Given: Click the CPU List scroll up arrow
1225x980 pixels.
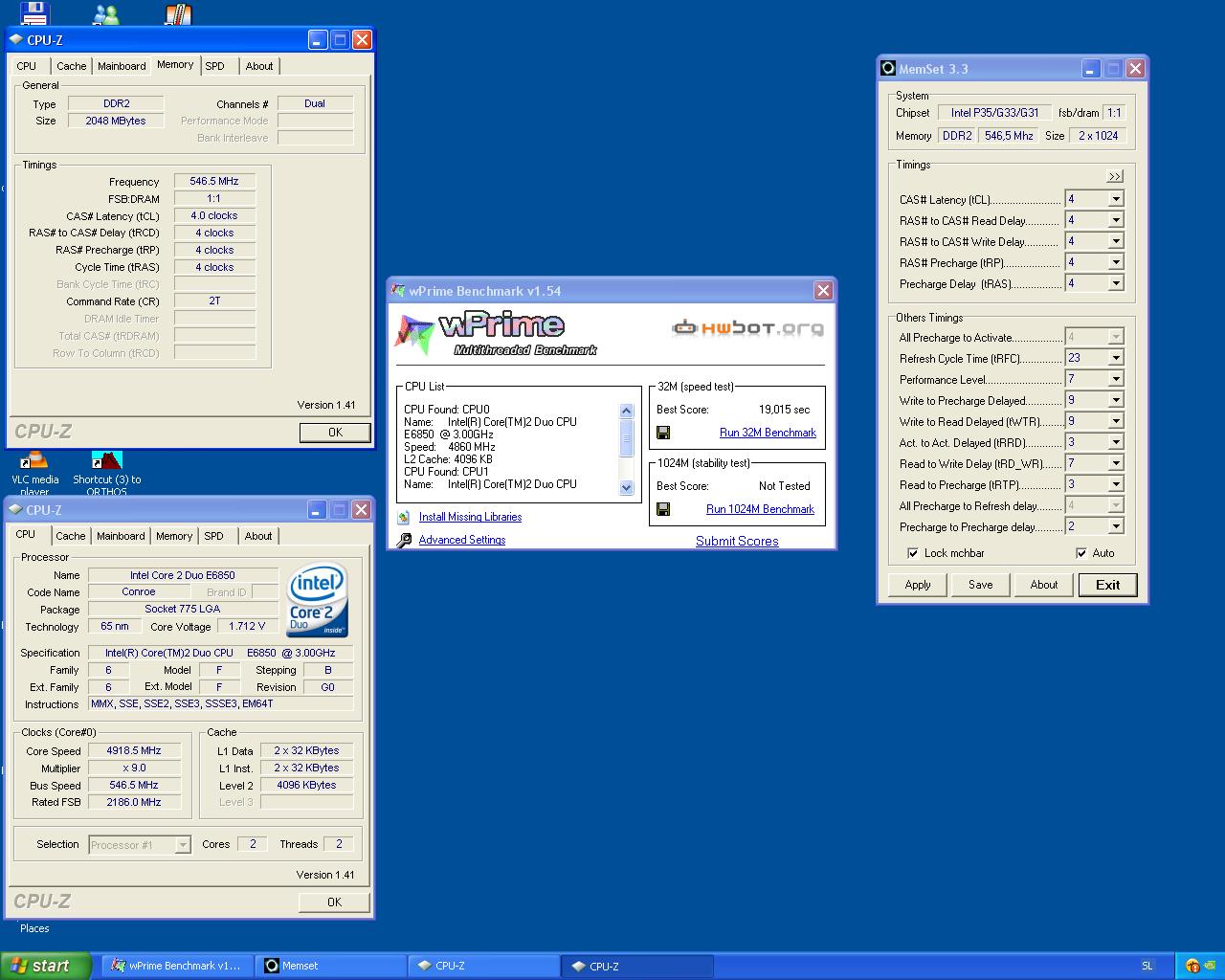Looking at the screenshot, I should [627, 411].
